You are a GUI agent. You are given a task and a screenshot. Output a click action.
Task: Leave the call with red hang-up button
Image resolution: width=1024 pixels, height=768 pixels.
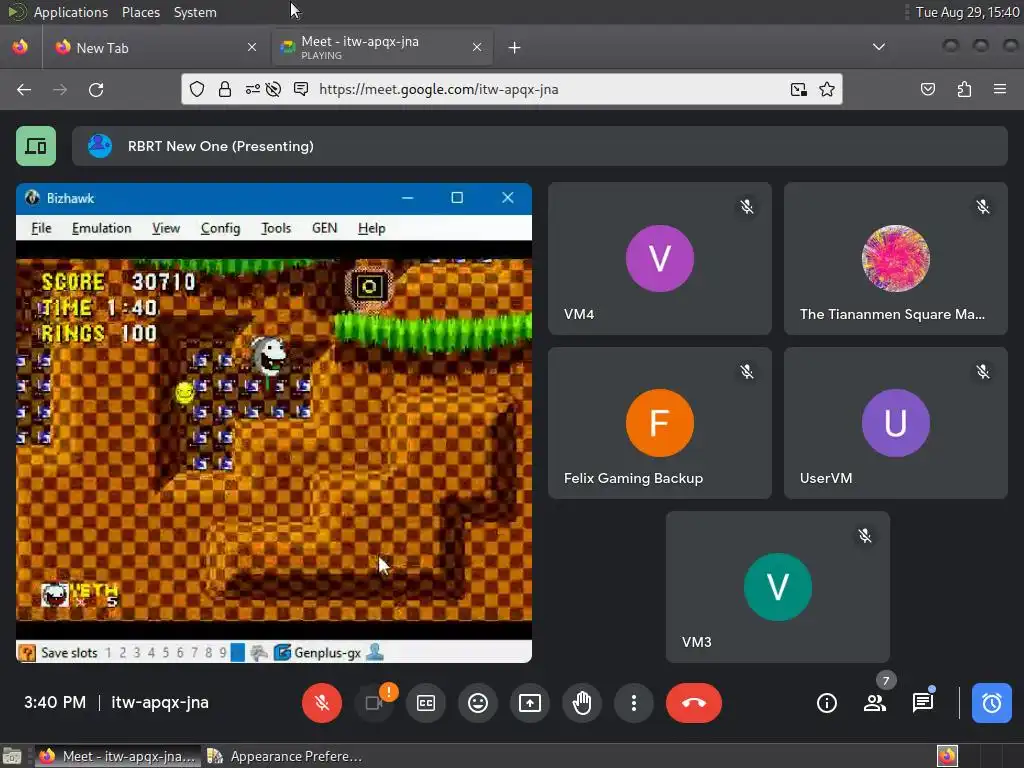coord(694,703)
